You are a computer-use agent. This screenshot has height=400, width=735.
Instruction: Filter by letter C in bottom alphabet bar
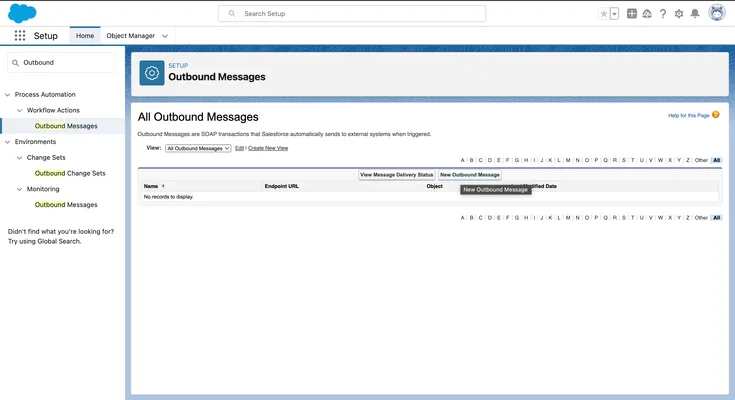click(x=480, y=218)
